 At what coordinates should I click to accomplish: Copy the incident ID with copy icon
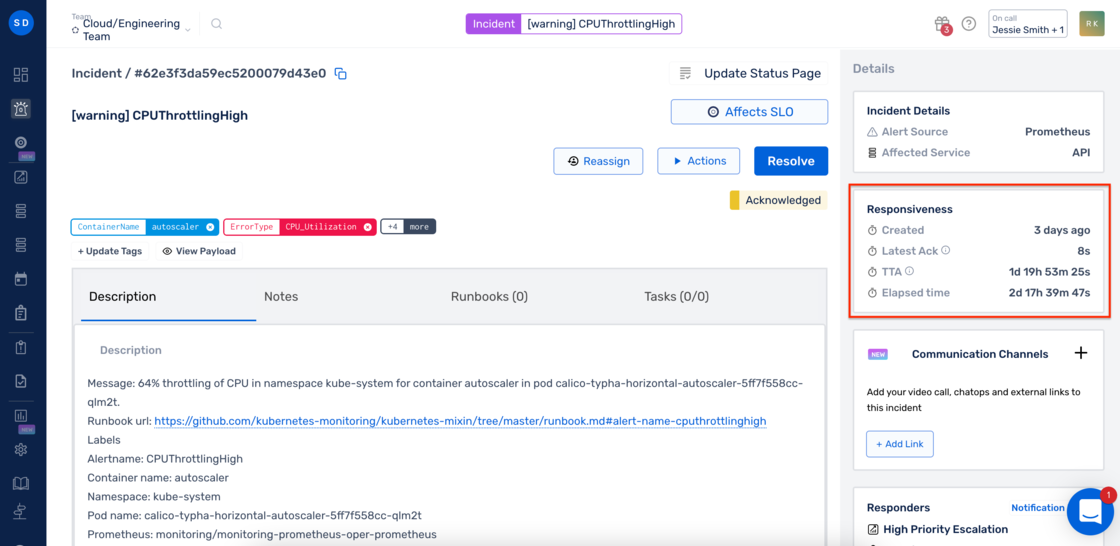pos(341,74)
